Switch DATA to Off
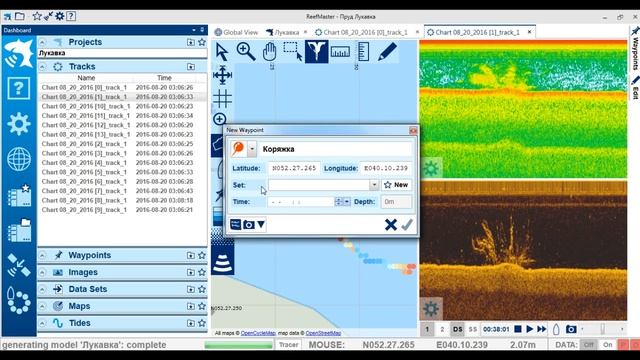 (x=588, y=345)
